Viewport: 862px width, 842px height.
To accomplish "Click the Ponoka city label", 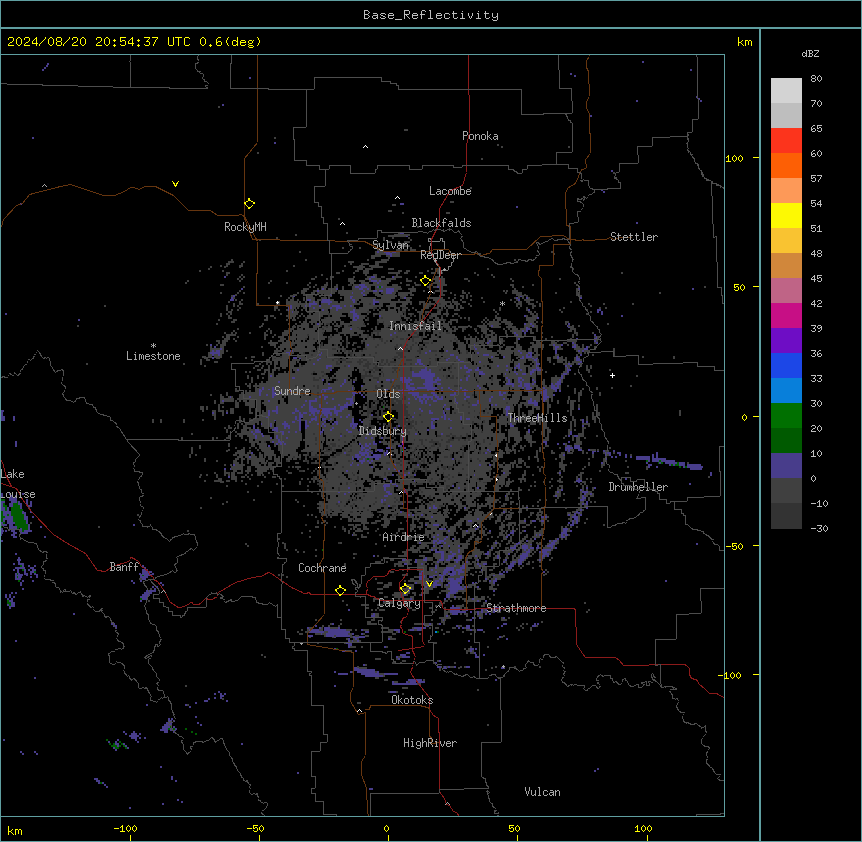I will [x=480, y=136].
